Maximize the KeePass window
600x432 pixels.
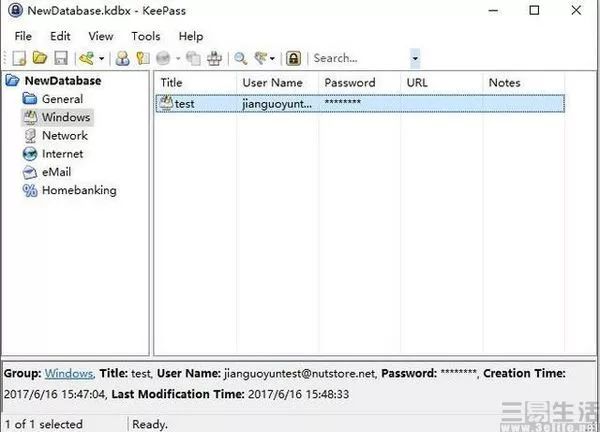534,10
